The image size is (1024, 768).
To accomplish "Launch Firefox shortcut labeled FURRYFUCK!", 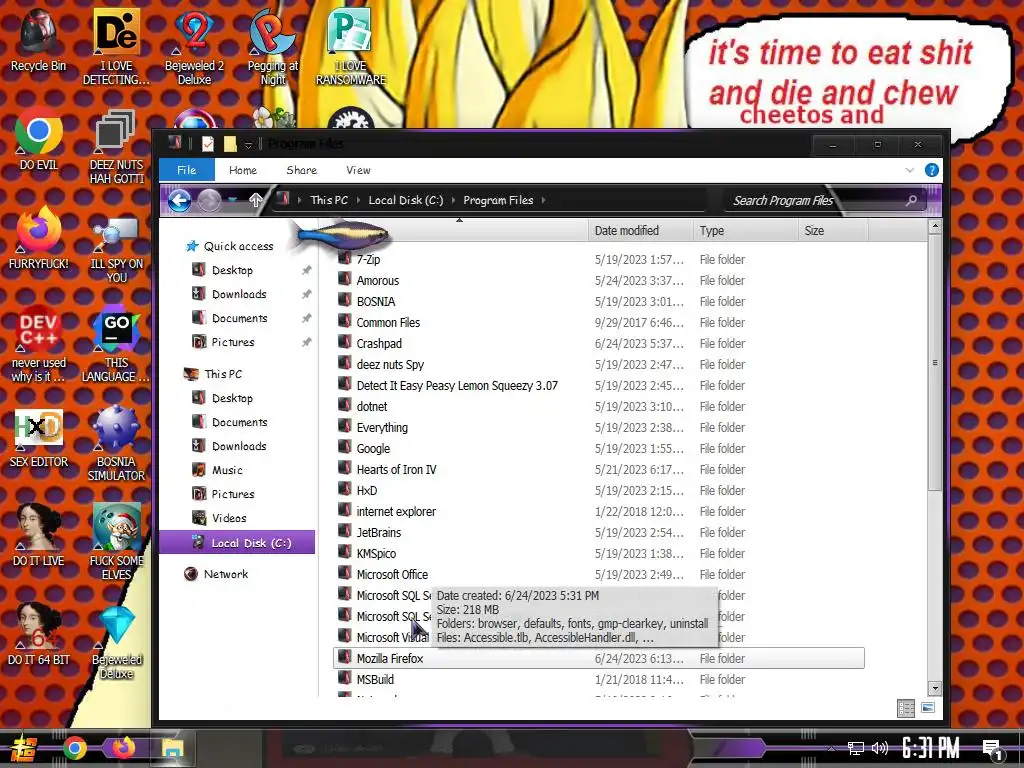I will [x=39, y=238].
